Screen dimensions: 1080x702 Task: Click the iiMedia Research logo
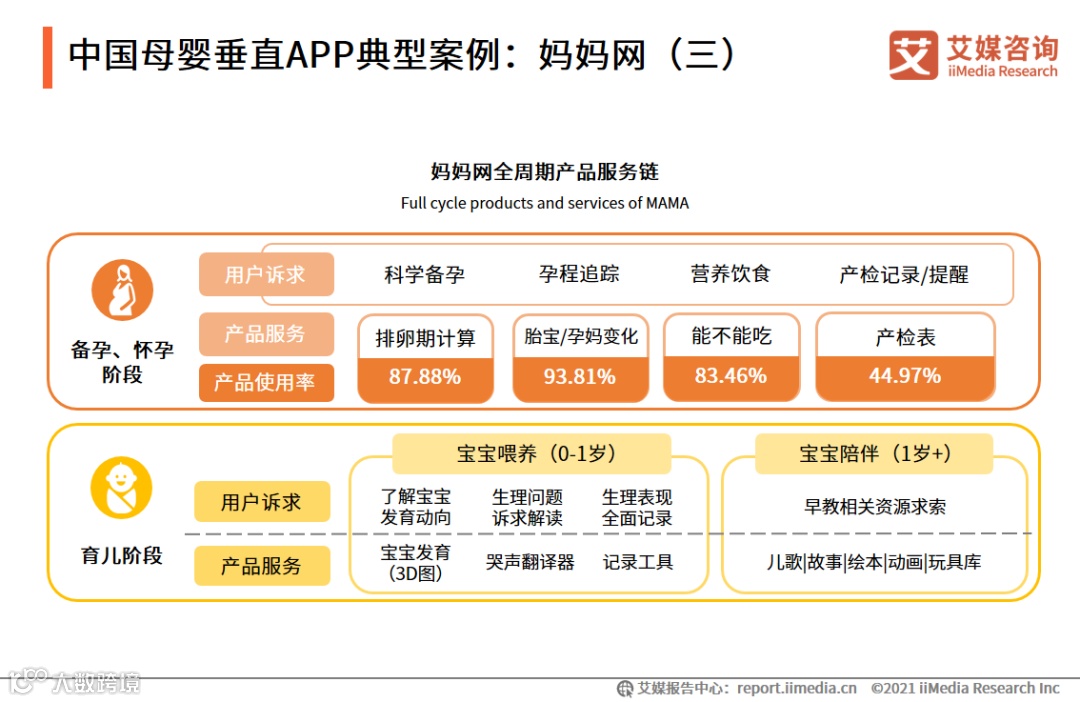[x=973, y=55]
